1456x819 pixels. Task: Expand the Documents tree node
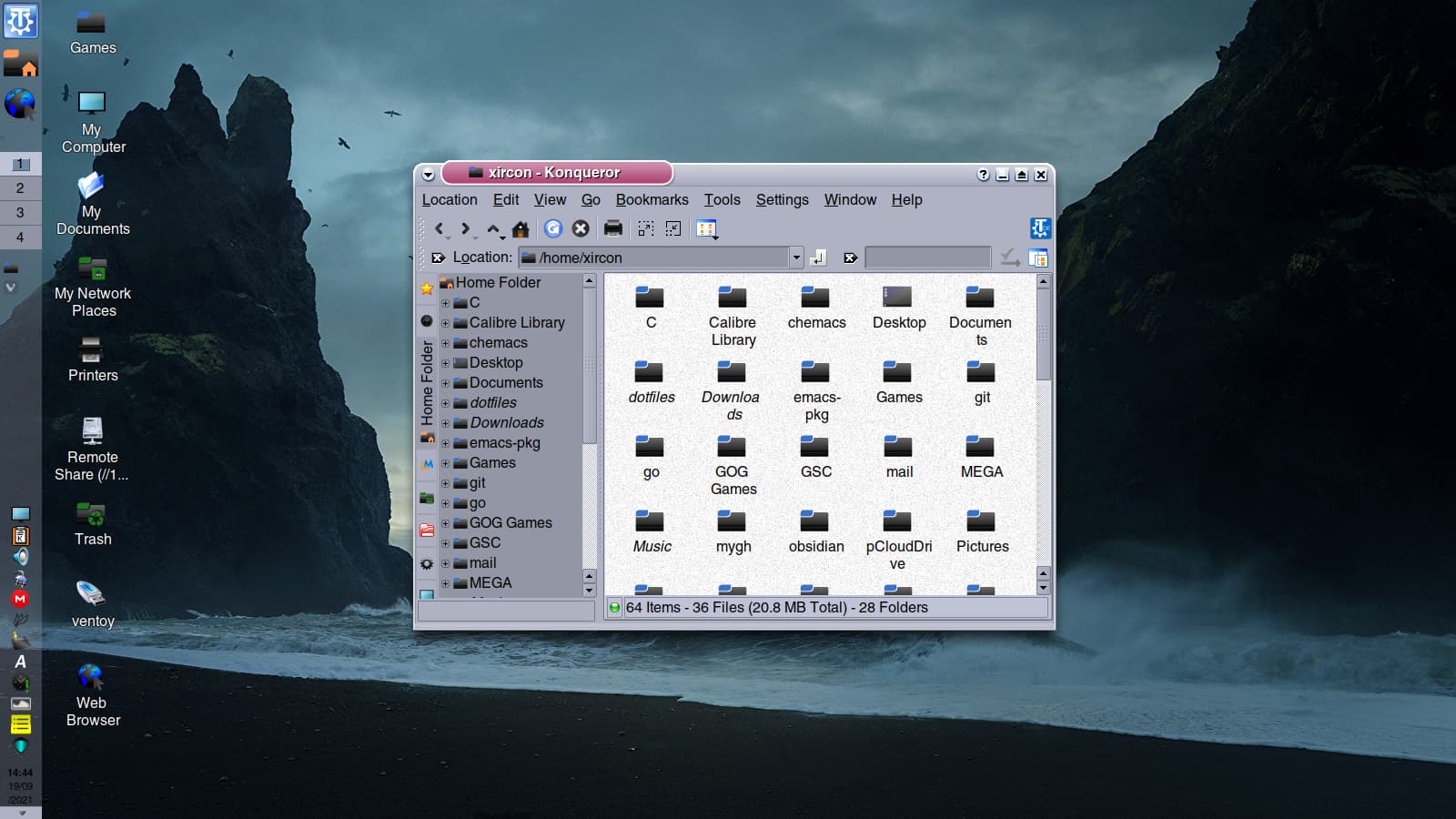(445, 383)
